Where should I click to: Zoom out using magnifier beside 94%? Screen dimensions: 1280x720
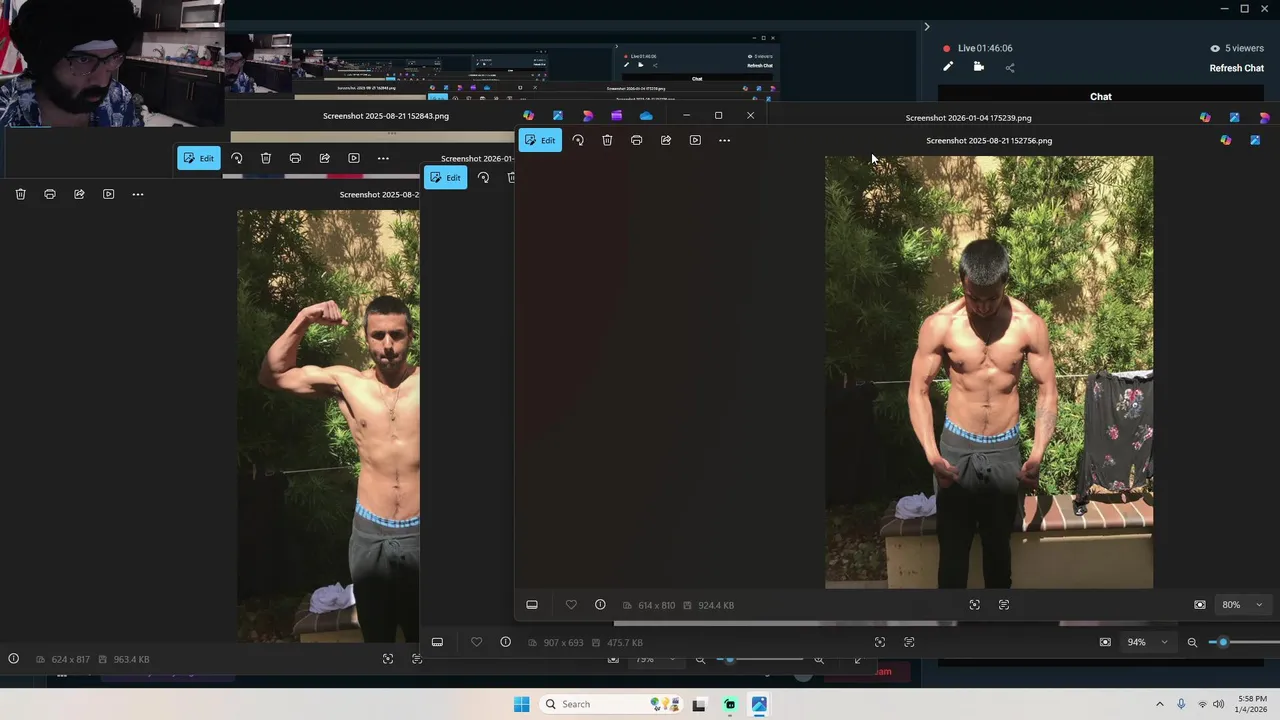point(1192,642)
